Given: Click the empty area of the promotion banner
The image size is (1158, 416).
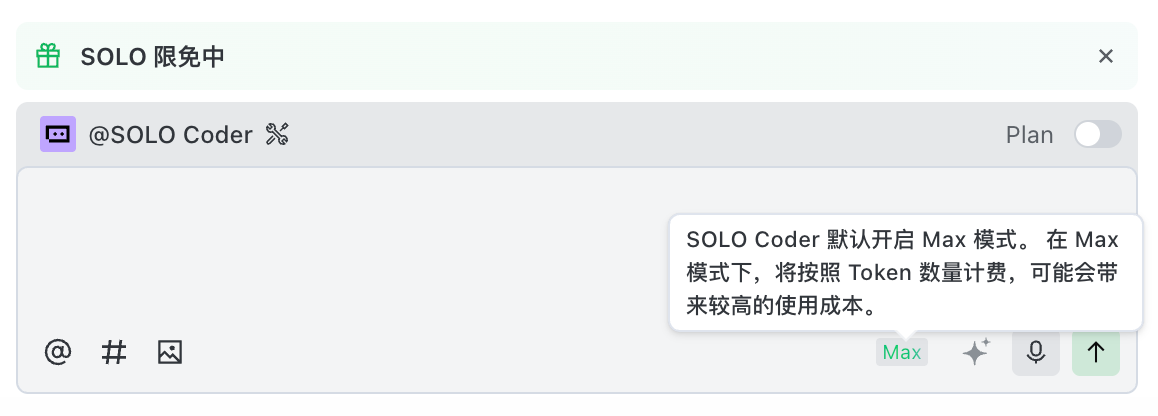Looking at the screenshot, I should (x=650, y=56).
